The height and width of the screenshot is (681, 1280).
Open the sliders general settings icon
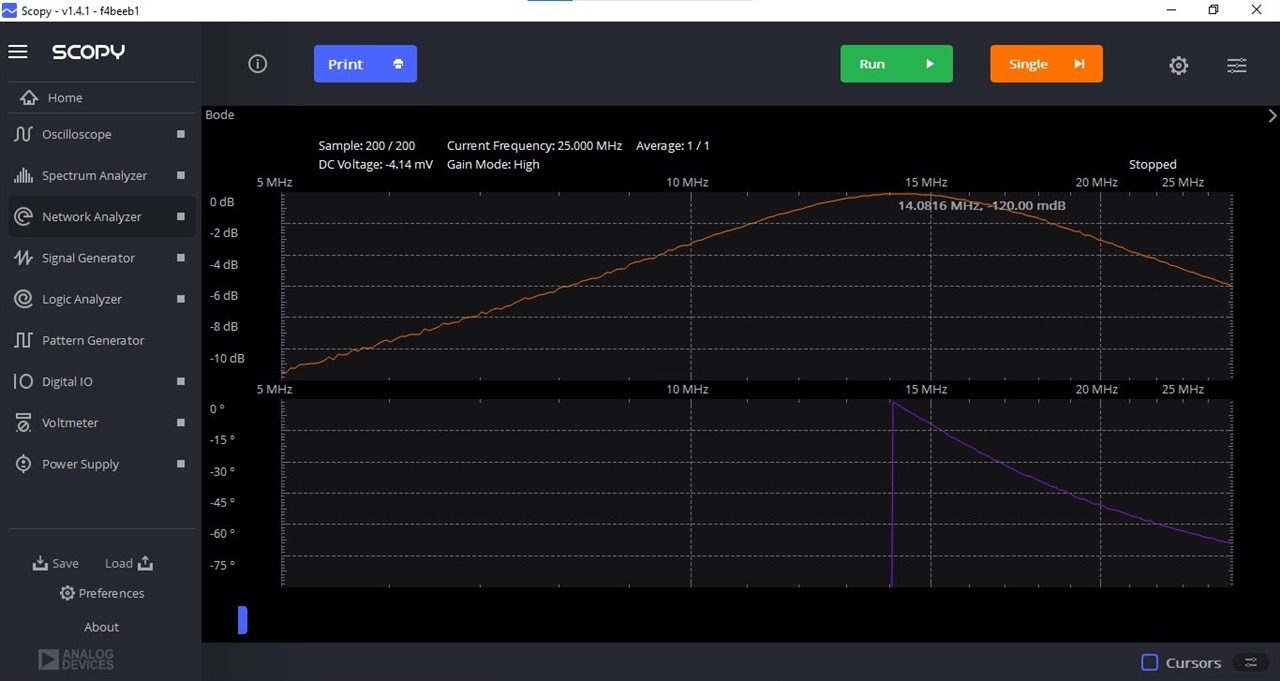click(x=1237, y=65)
